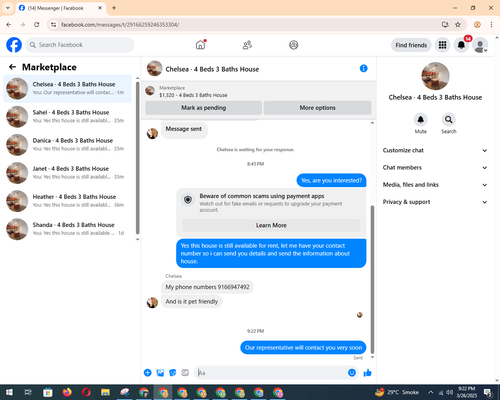Open the Heather conversation
Image resolution: width=500 pixels, height=400 pixels.
pyautogui.click(x=67, y=201)
